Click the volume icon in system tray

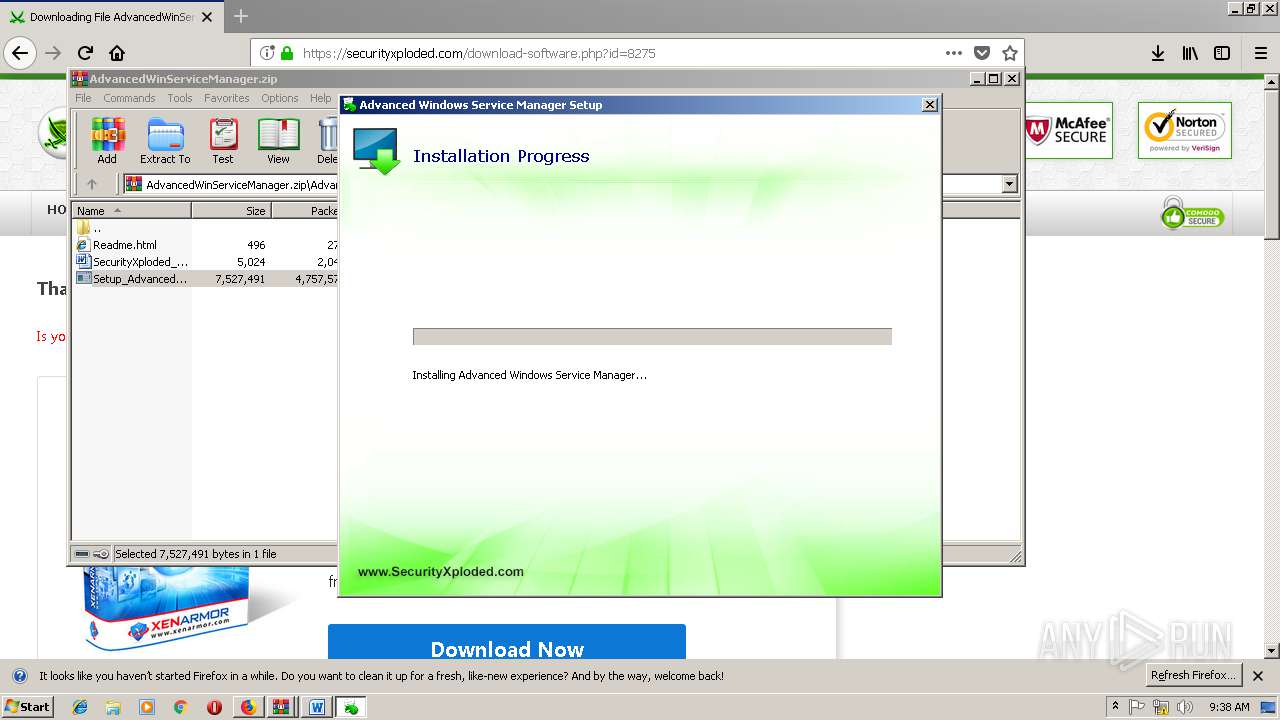pos(1185,707)
